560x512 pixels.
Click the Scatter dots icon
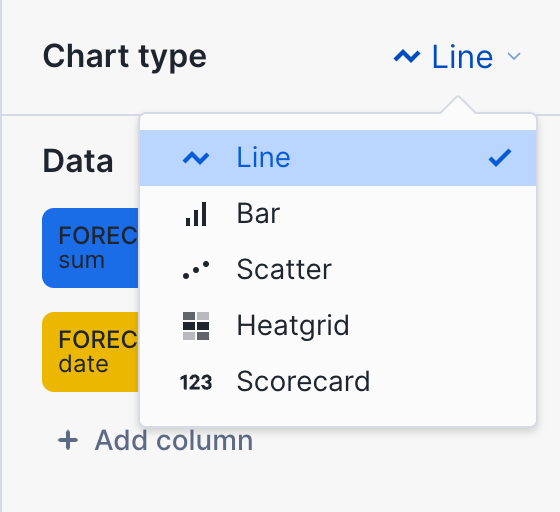tap(196, 270)
